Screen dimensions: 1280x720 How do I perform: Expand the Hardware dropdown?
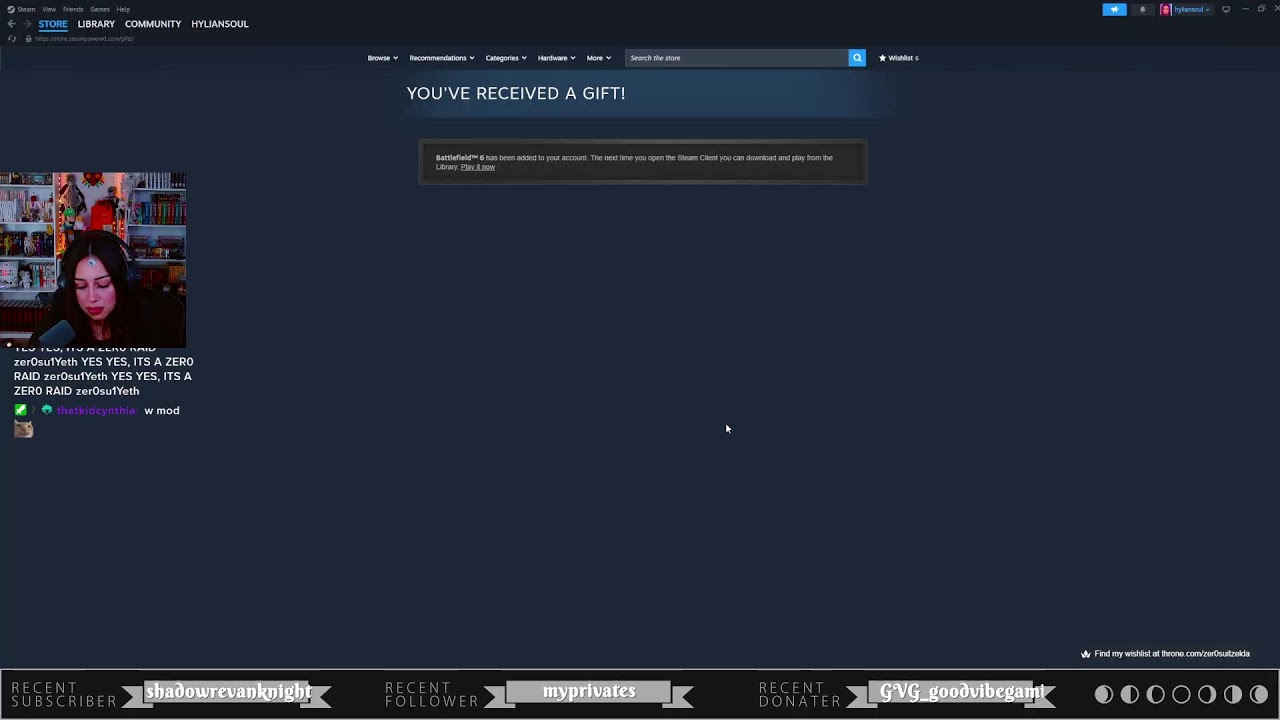tap(556, 58)
